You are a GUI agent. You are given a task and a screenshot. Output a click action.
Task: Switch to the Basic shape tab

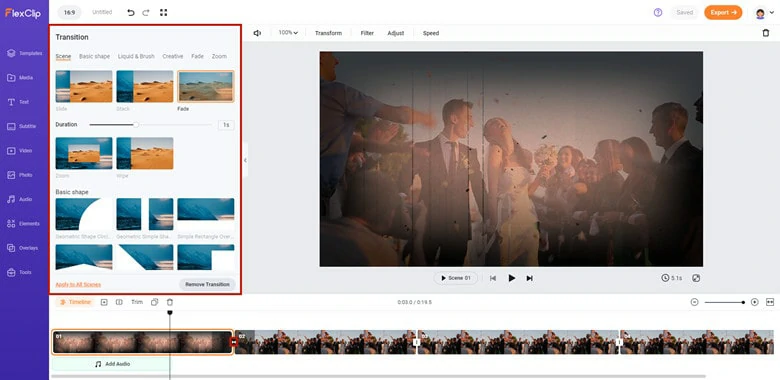(95, 56)
